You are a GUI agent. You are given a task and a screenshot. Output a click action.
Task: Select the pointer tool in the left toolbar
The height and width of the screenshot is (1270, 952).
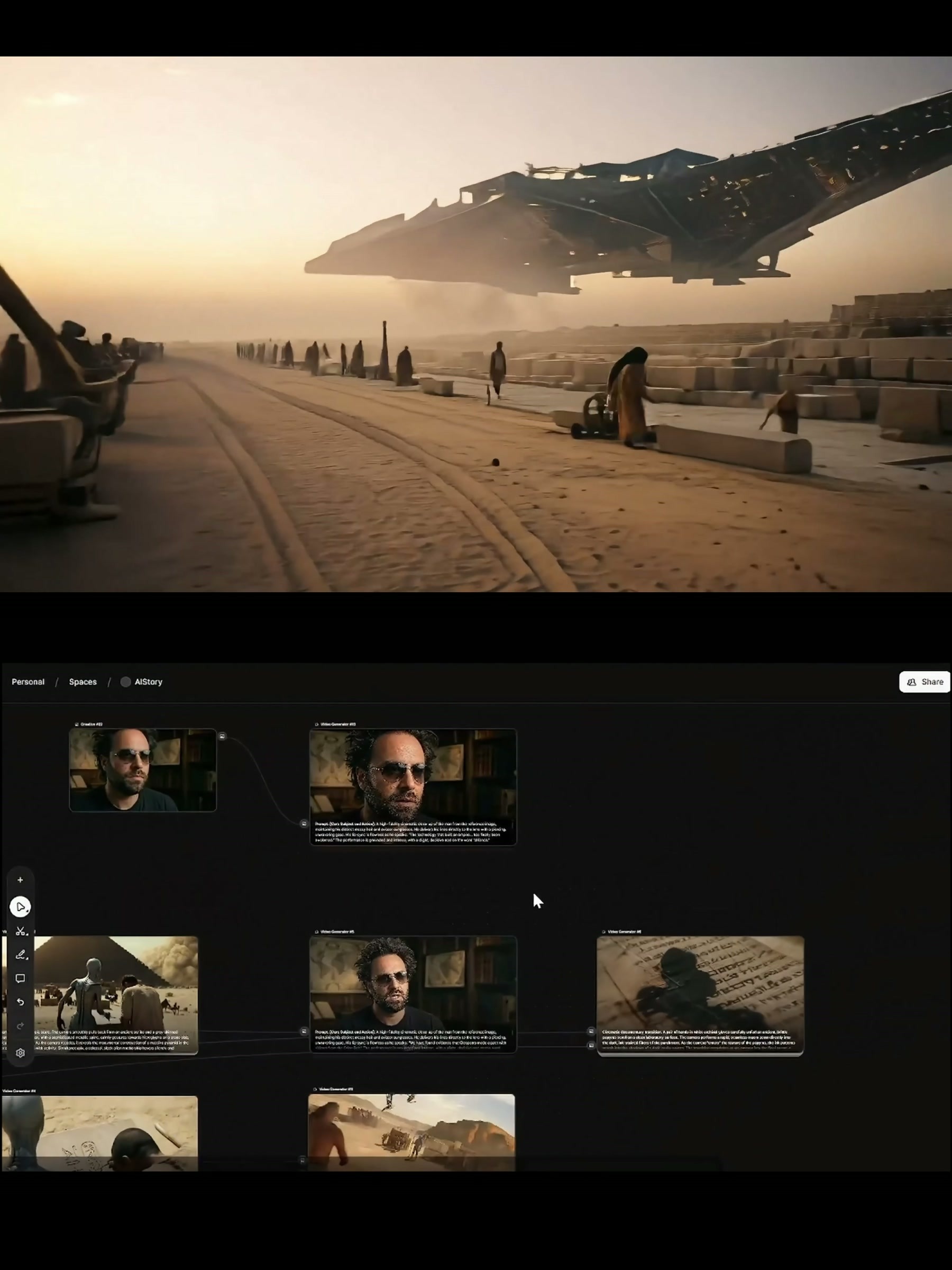[x=20, y=906]
